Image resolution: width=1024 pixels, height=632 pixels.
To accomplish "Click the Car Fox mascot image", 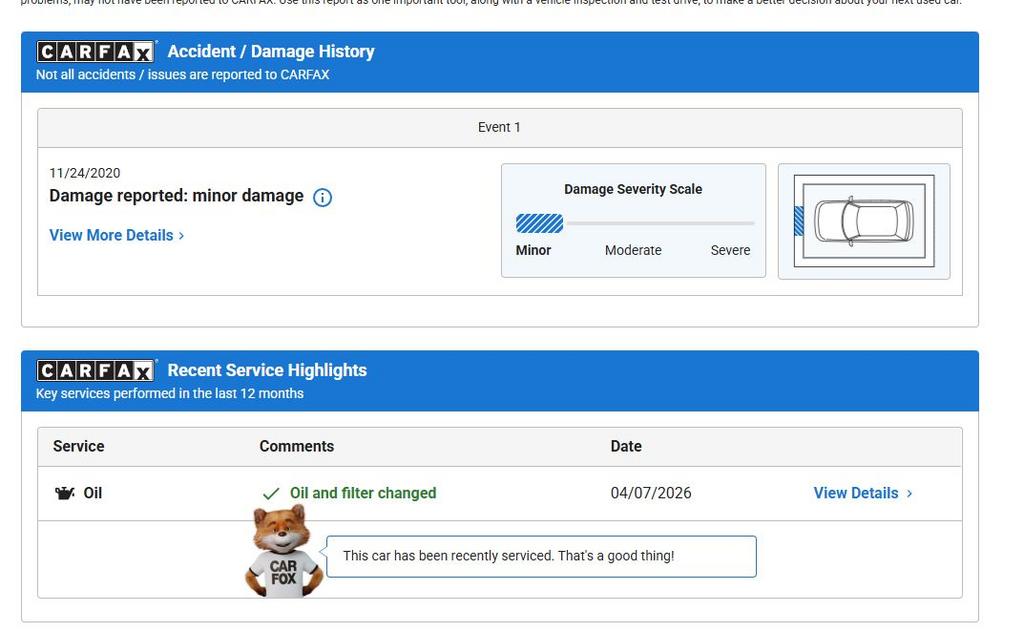I will (284, 552).
